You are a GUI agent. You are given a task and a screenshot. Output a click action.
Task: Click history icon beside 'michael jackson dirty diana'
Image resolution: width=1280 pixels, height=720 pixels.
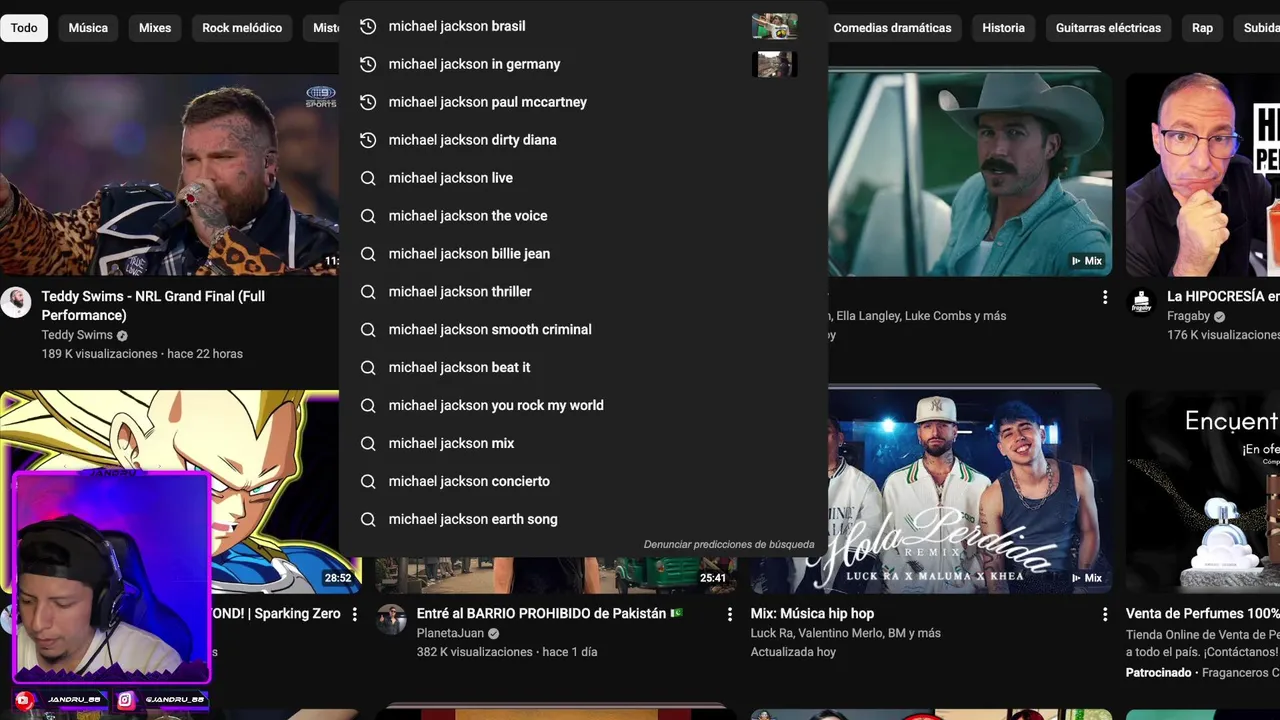pos(368,140)
